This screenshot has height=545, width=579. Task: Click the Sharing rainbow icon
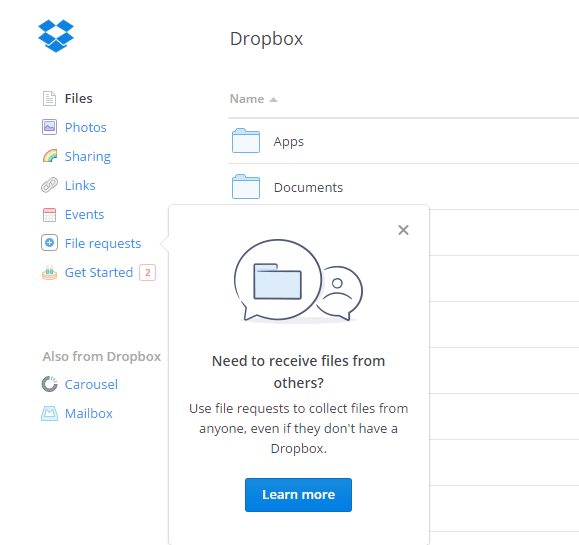[x=50, y=156]
